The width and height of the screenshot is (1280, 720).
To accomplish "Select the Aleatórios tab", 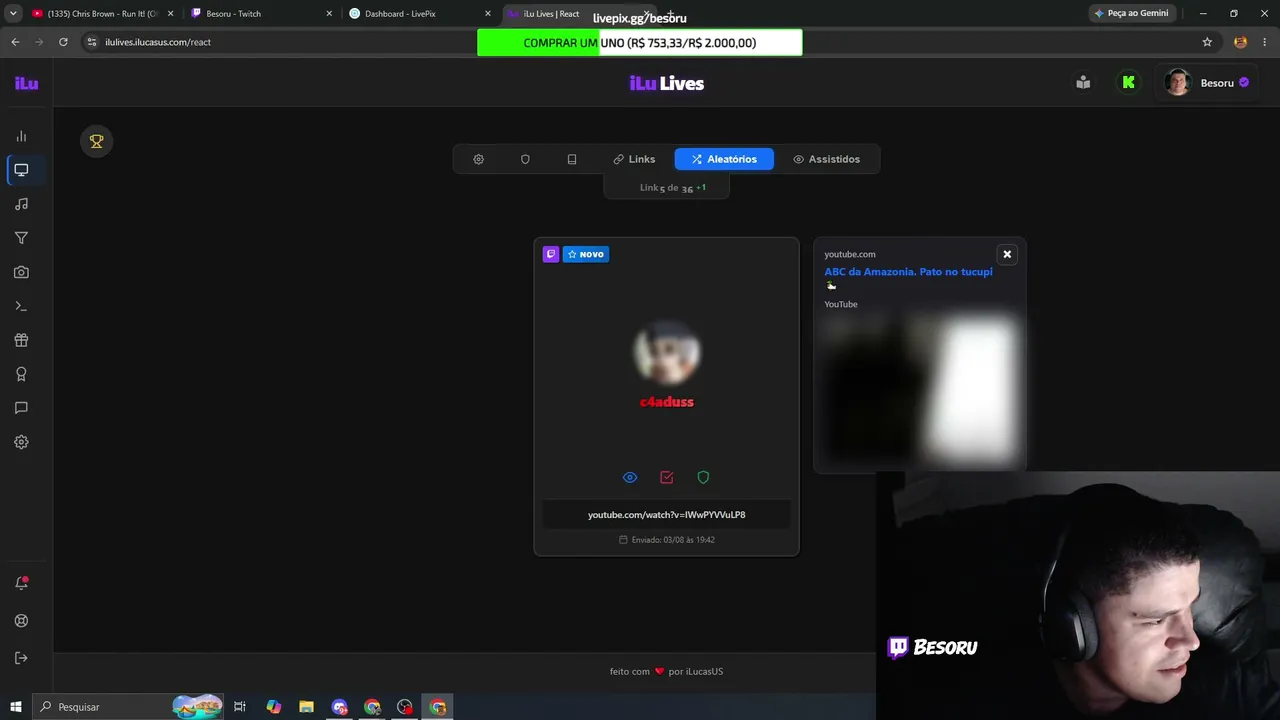I will [724, 159].
